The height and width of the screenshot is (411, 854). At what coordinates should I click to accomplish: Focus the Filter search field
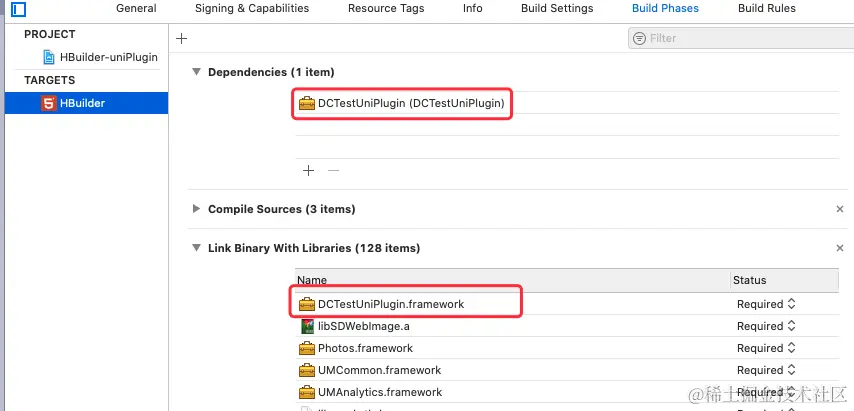[741, 38]
